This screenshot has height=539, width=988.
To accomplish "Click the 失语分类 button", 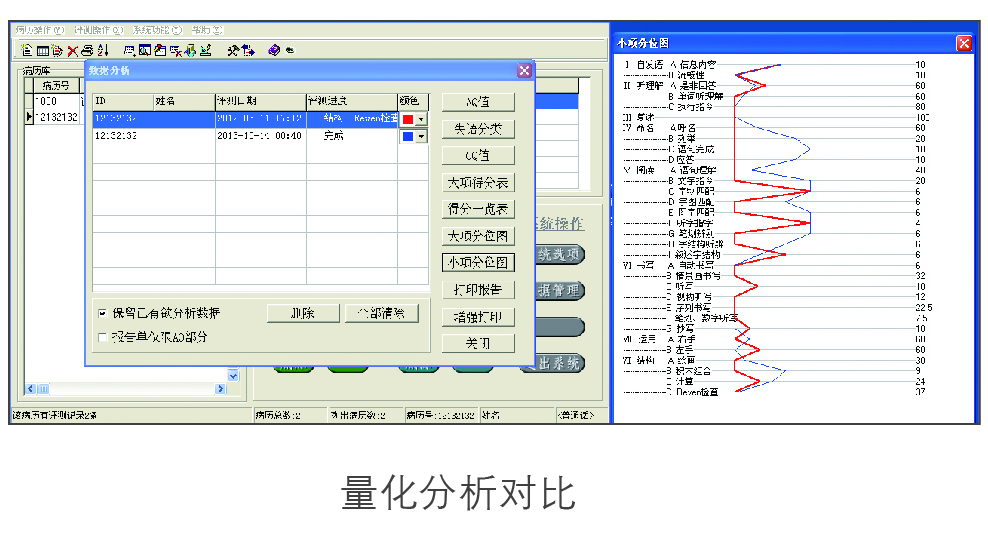I will 478,129.
